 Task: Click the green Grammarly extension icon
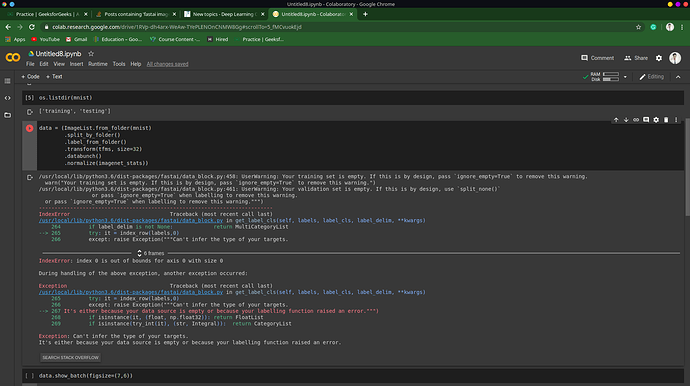click(653, 27)
